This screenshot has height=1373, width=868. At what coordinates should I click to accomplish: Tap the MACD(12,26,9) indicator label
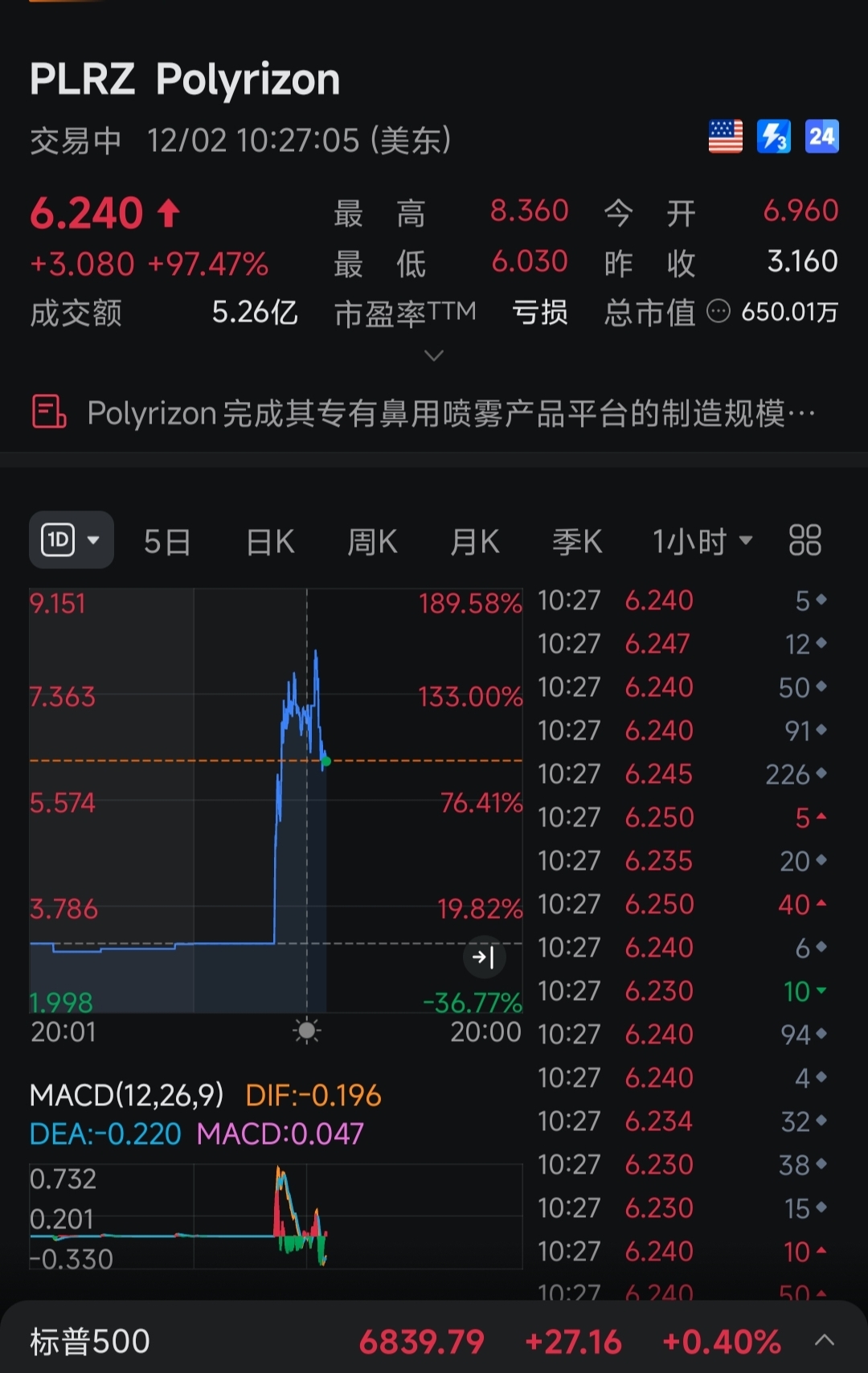click(x=126, y=1095)
